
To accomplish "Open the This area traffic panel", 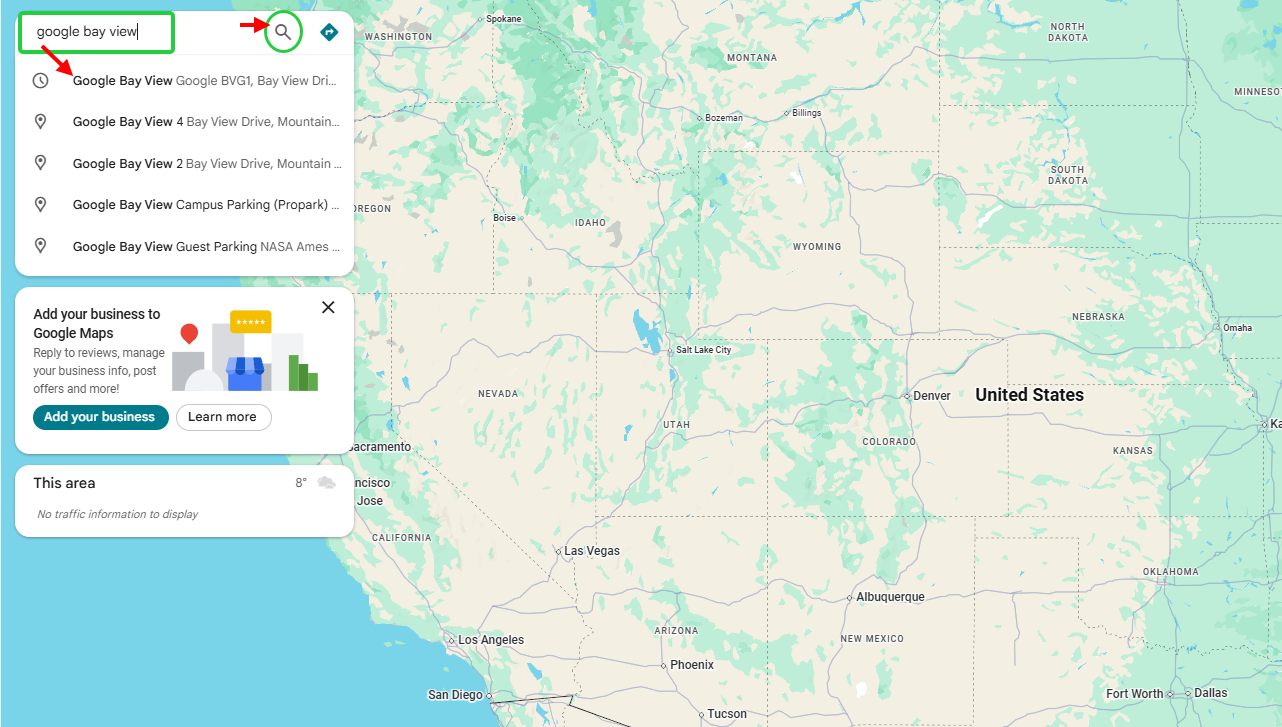I will click(64, 482).
